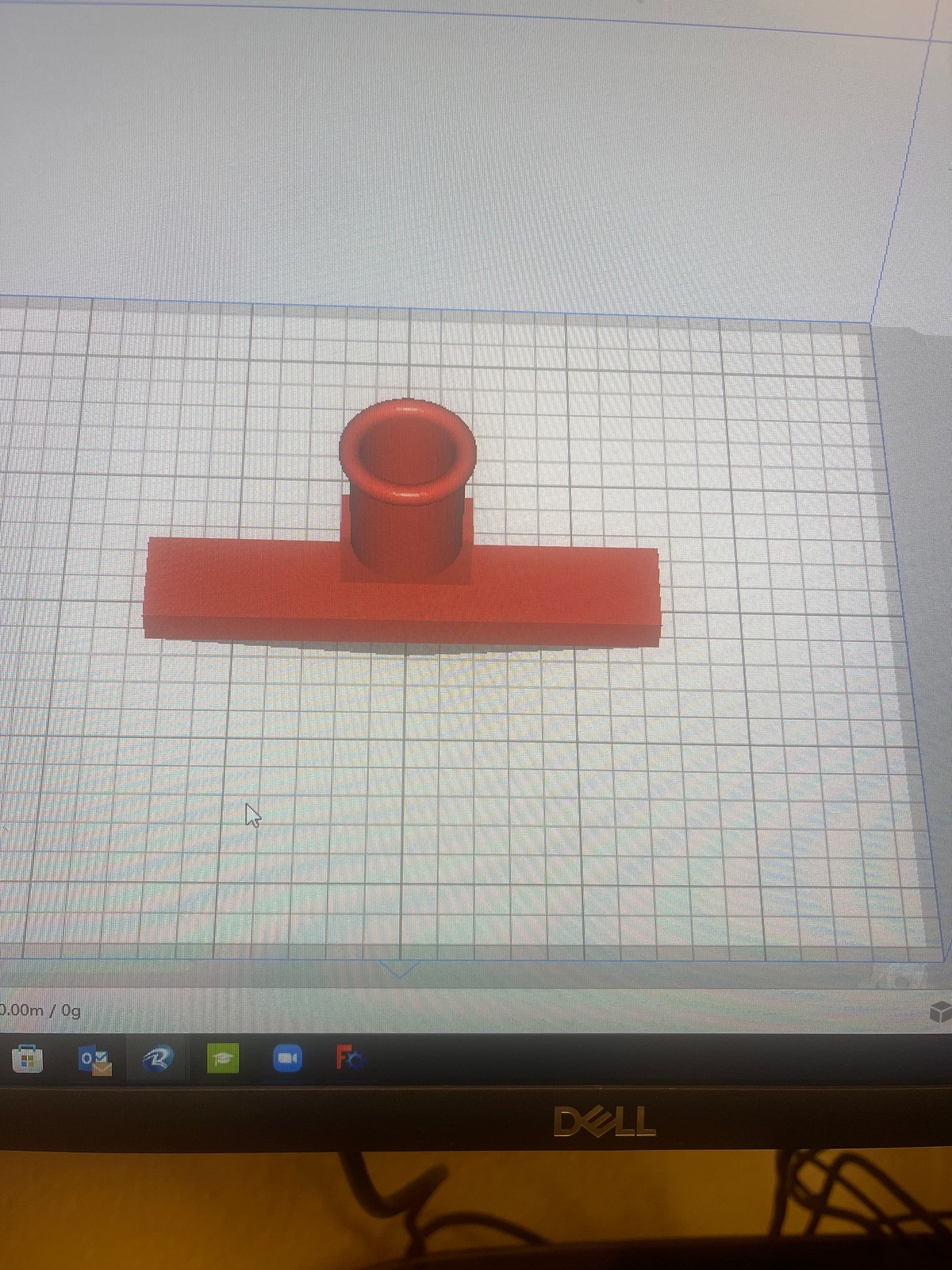The width and height of the screenshot is (952, 1270).
Task: Click the front marker triangle on build plate
Action: pos(400,968)
